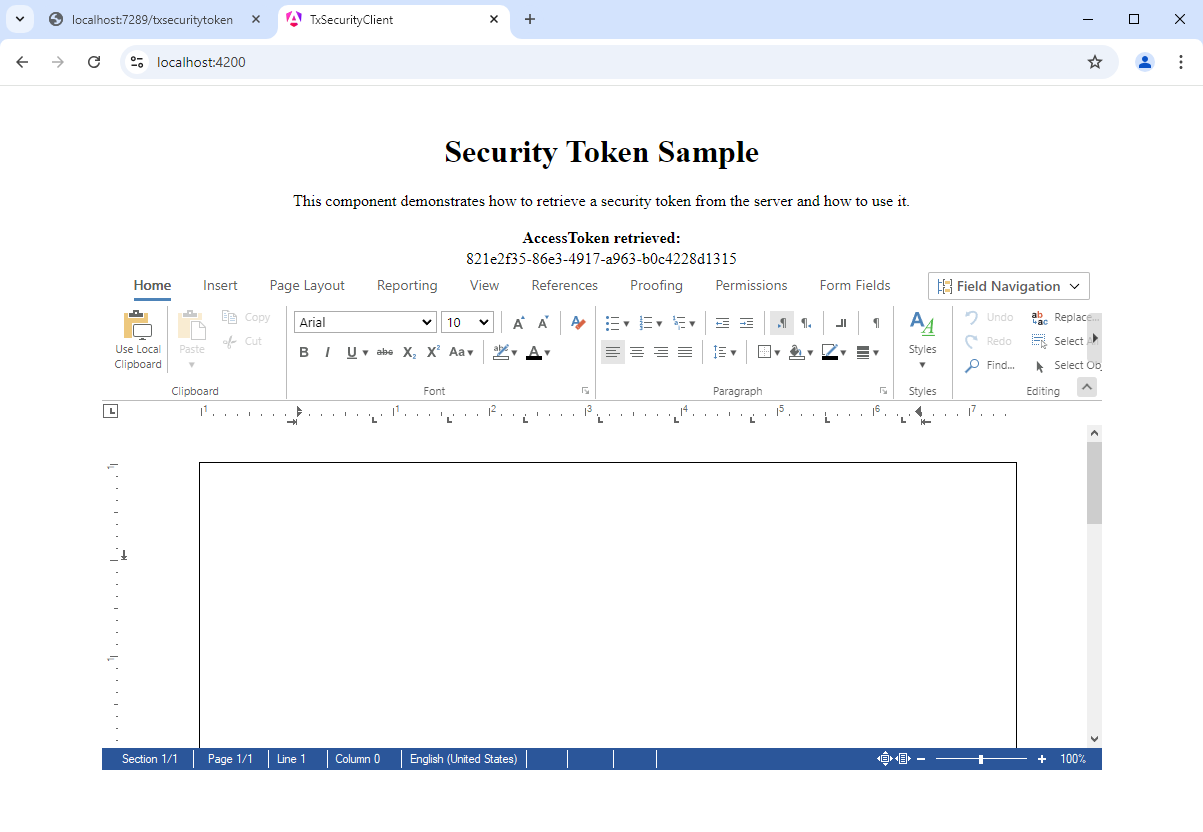Click the clear formatting eraser icon
The width and height of the screenshot is (1203, 832).
(x=577, y=322)
